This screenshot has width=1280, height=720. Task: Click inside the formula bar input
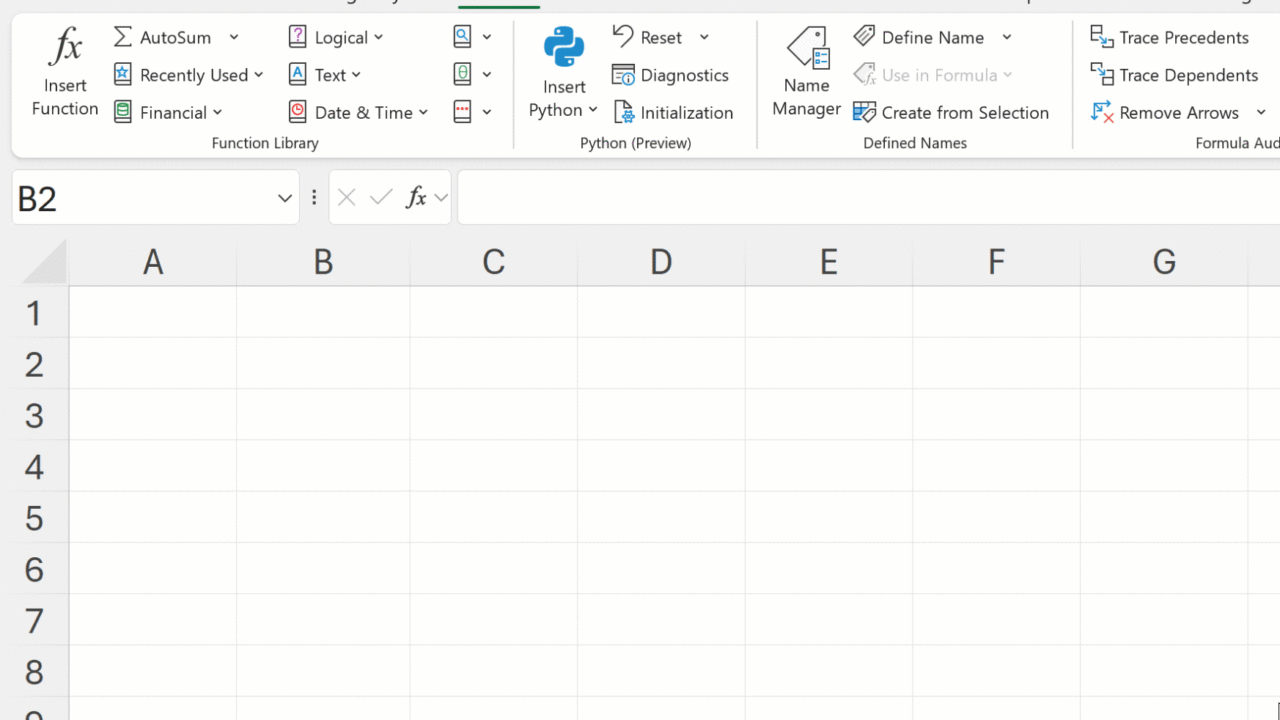coord(860,198)
